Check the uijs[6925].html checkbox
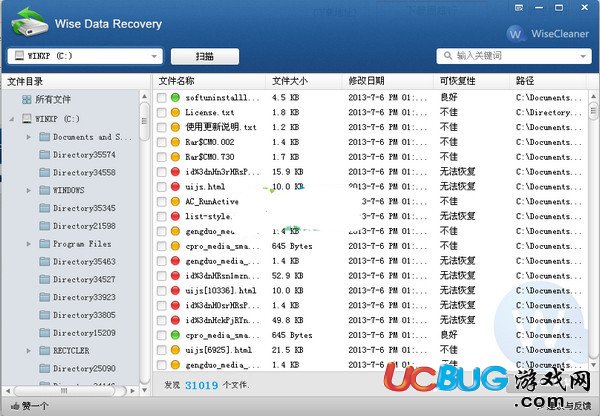The width and height of the screenshot is (600, 416). 161,351
